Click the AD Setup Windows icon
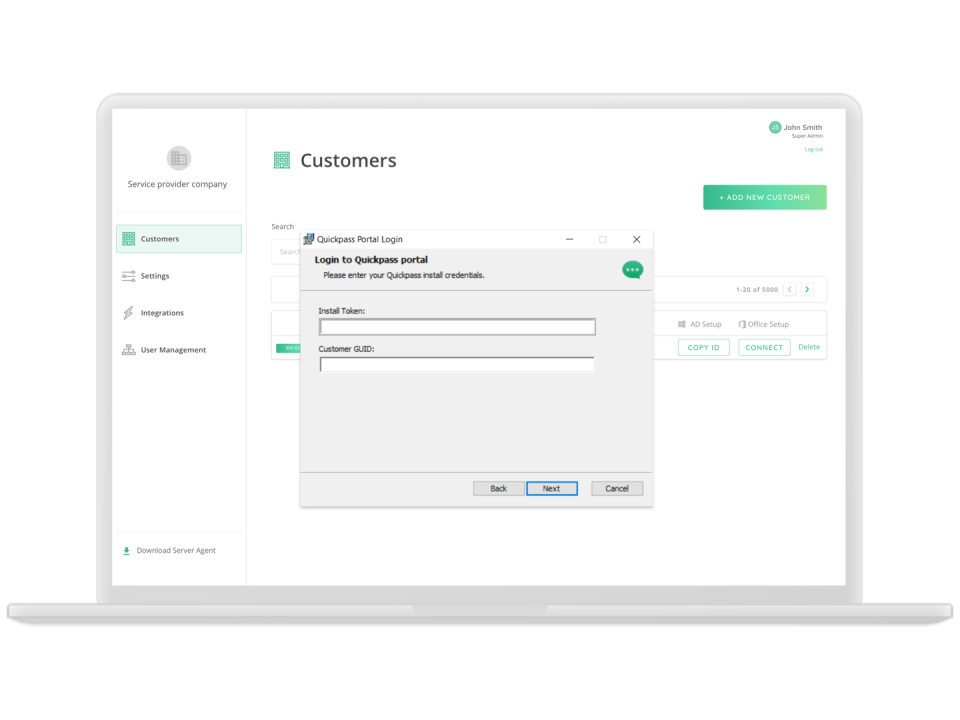 pyautogui.click(x=683, y=323)
